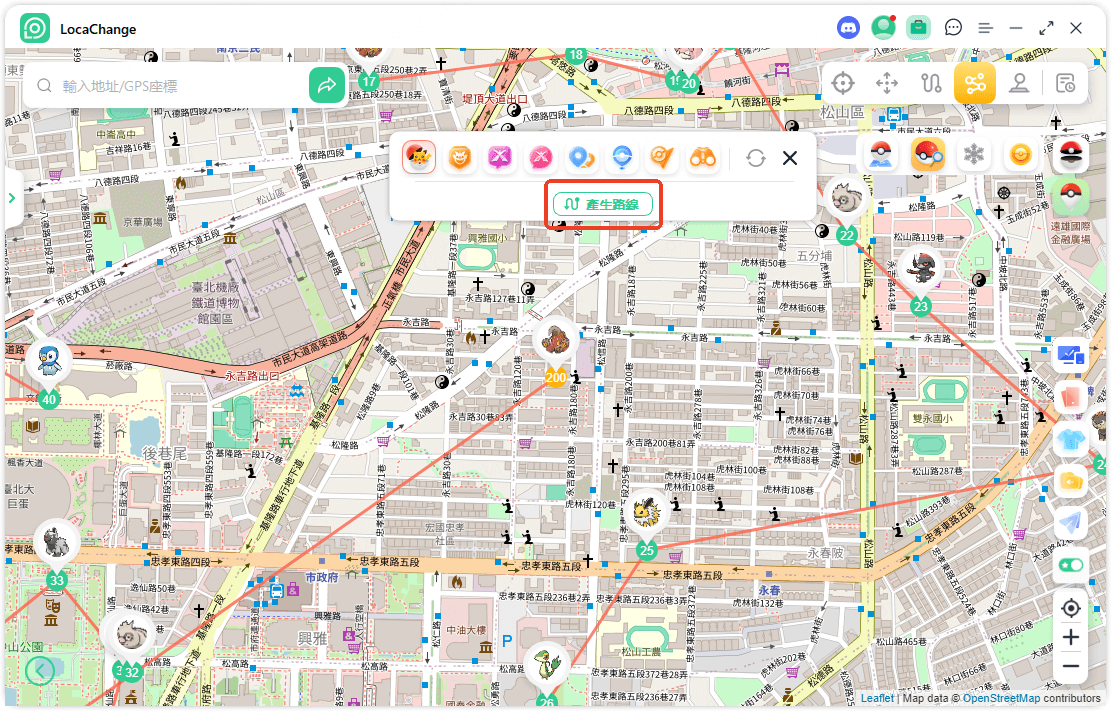Viewport: 1111px width, 711px height.
Task: Click the Pokémon marker numbered 22
Action: coord(847,209)
